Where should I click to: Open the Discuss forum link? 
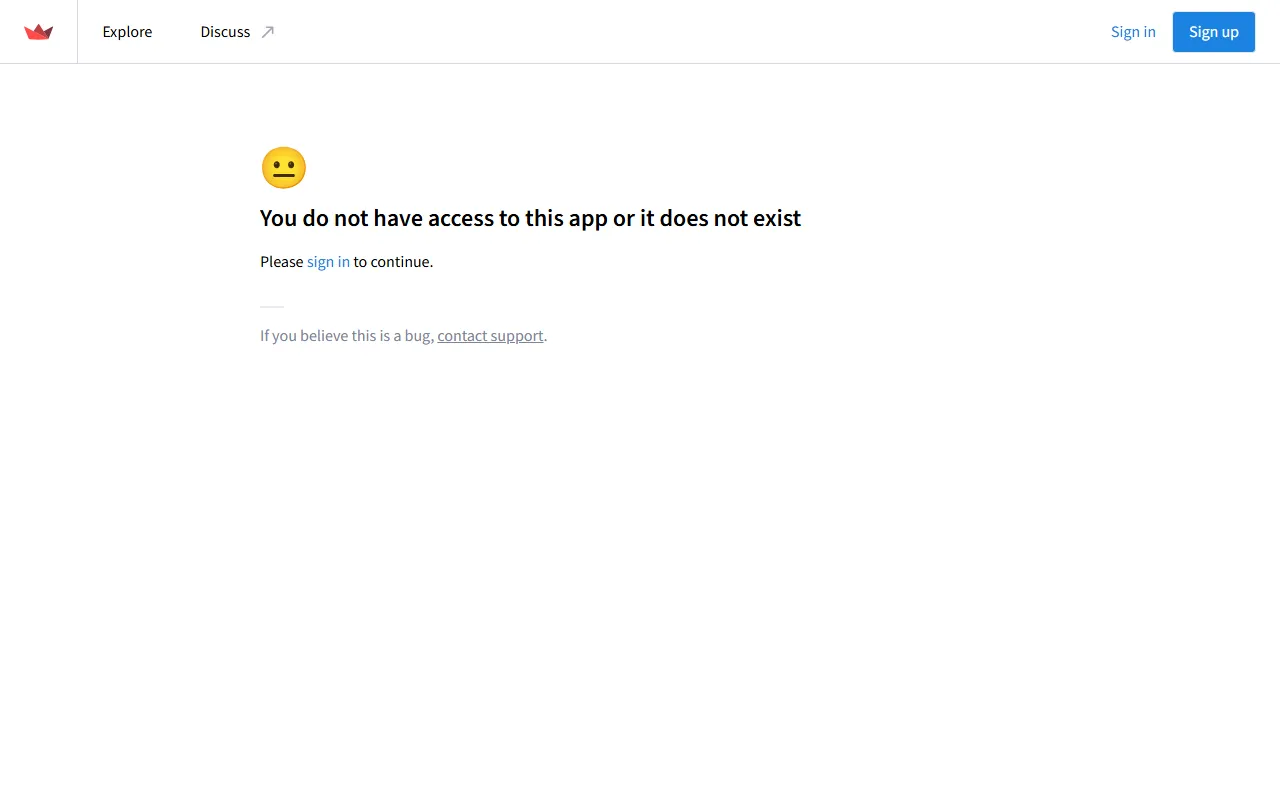point(225,32)
